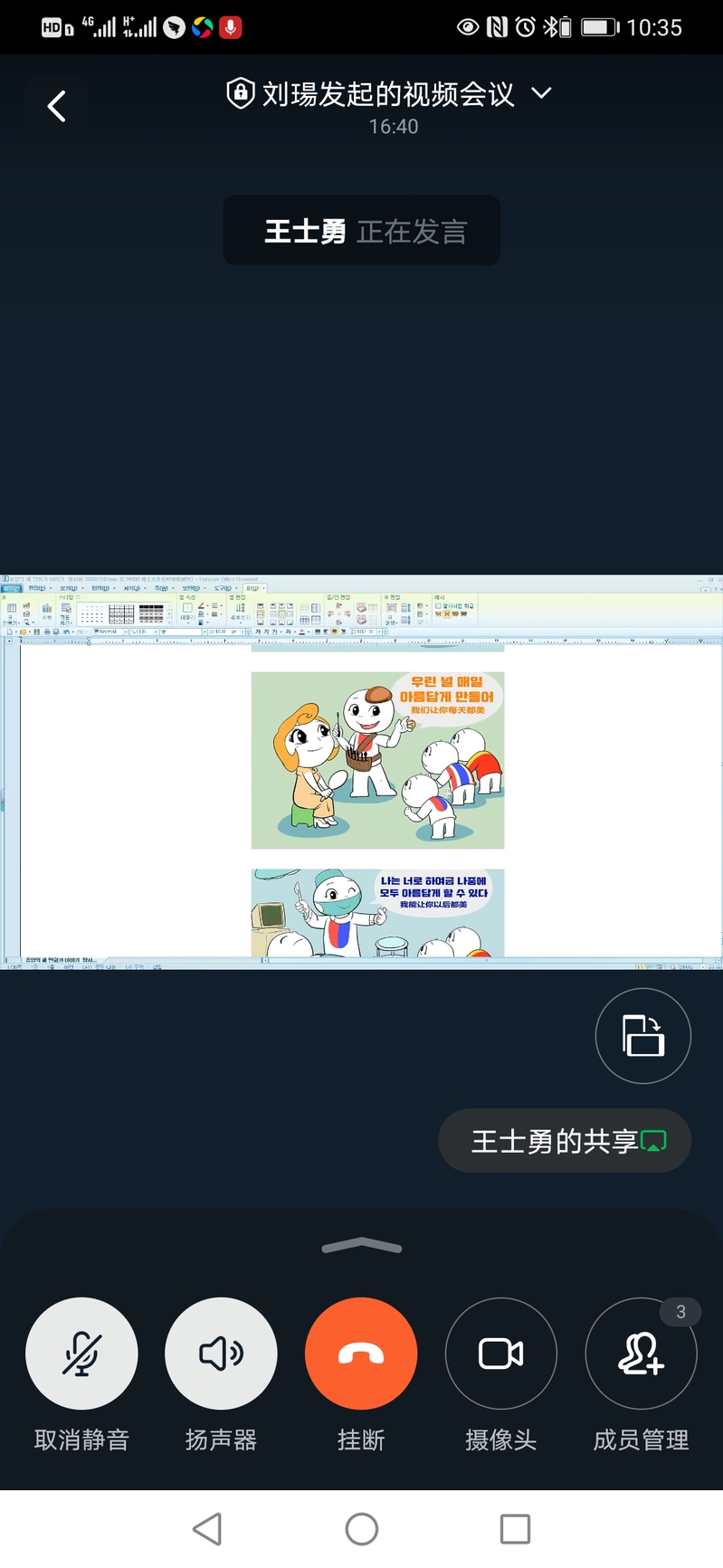Tap the rotate screen button
This screenshot has height=1568, width=723.
(642, 1035)
